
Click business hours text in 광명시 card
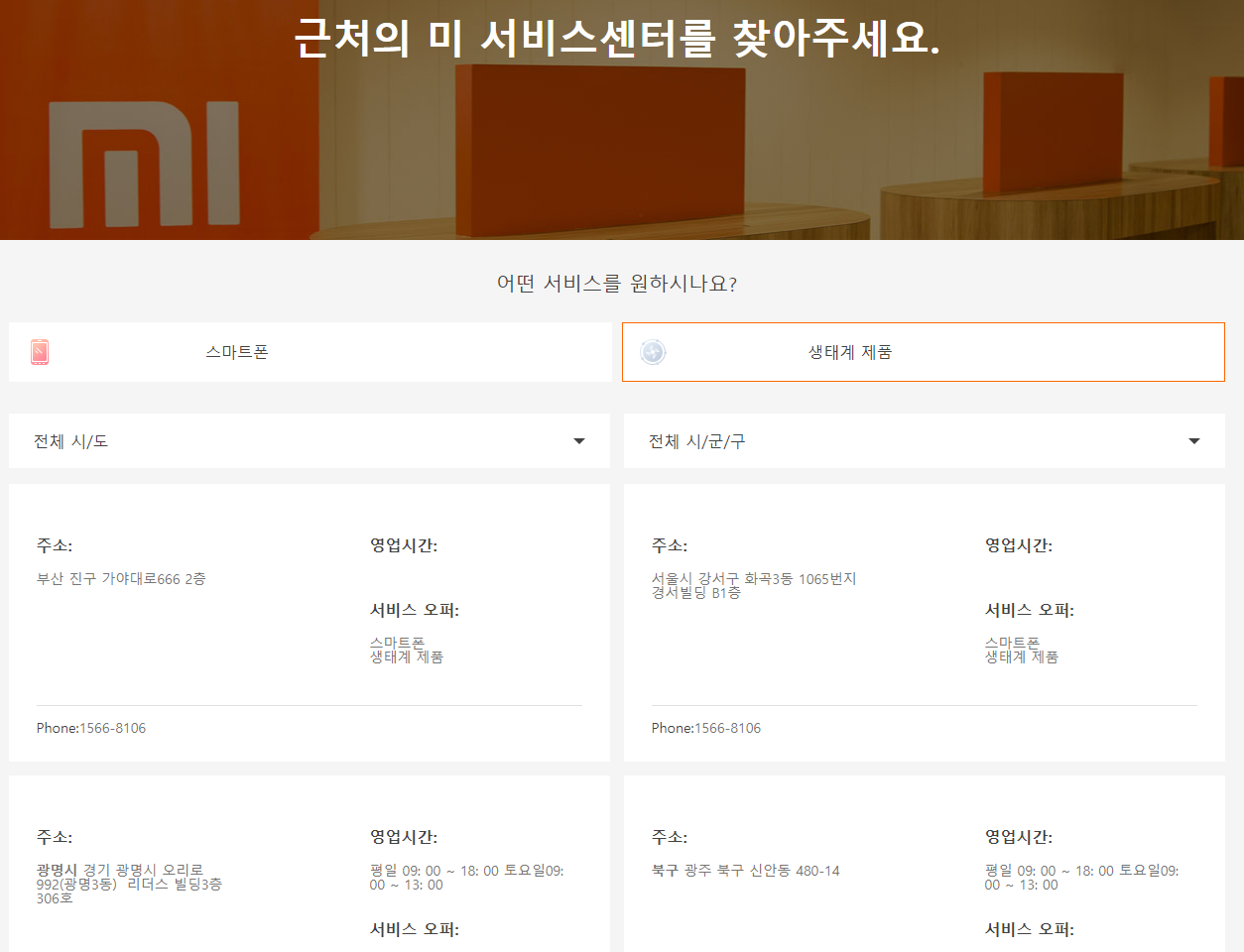point(467,878)
